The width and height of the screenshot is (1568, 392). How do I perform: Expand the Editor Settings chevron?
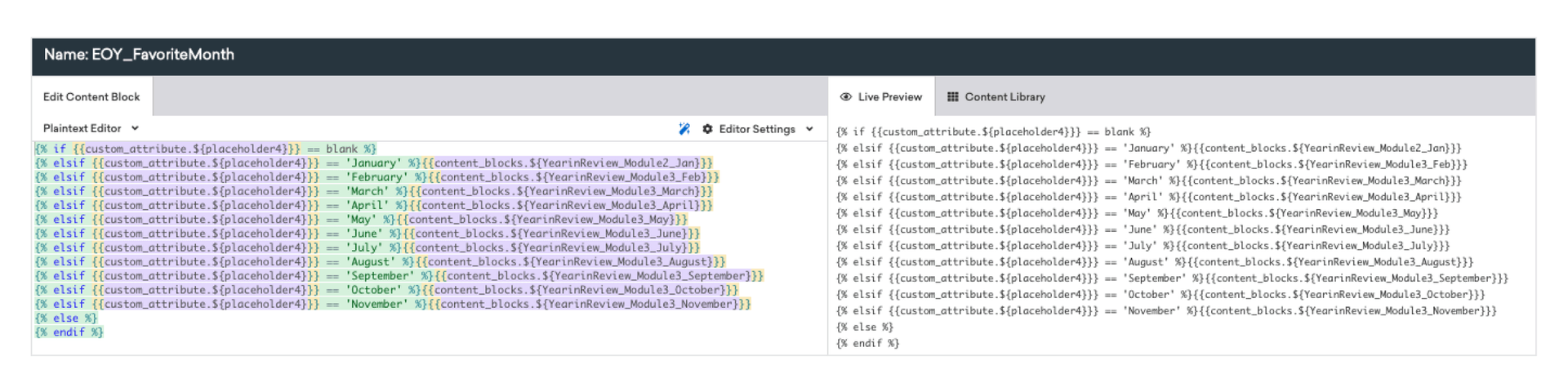click(x=809, y=129)
